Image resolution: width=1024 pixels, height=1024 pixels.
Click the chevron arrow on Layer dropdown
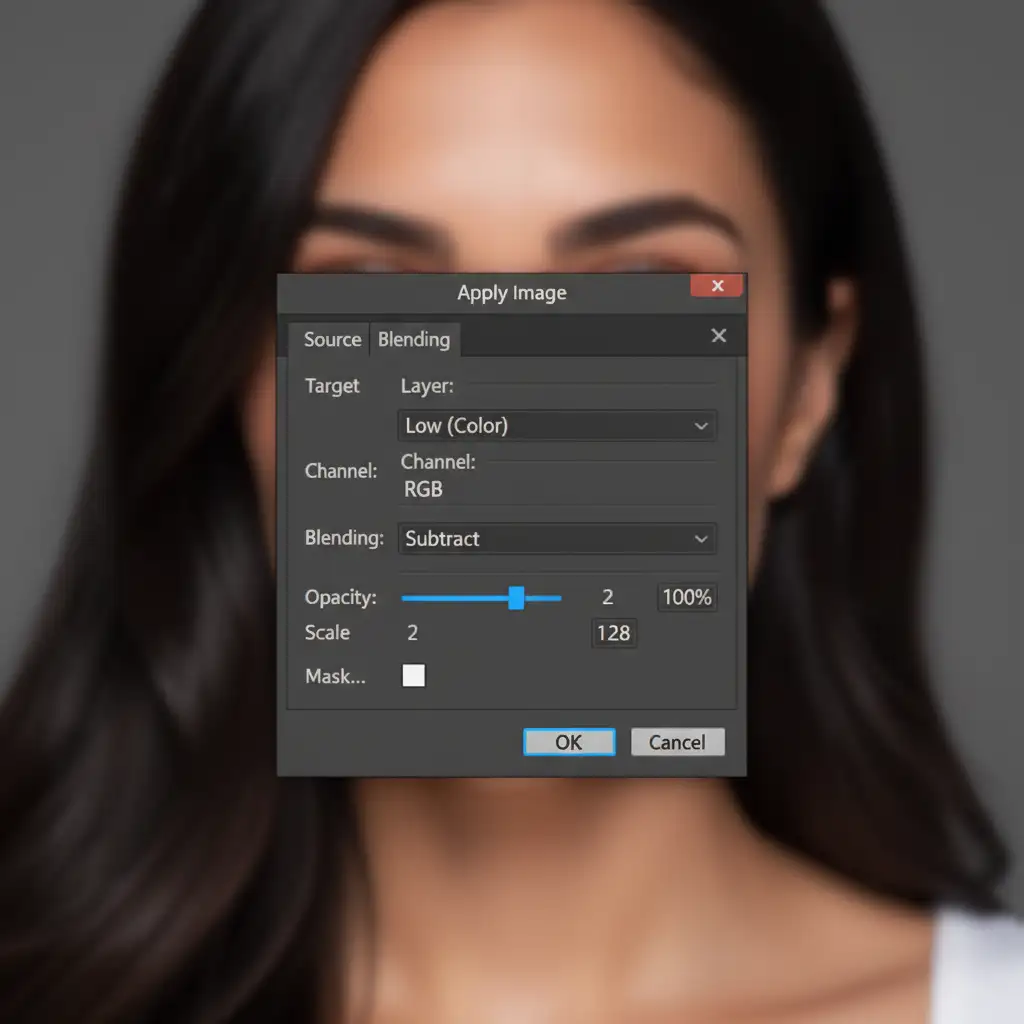coord(701,426)
